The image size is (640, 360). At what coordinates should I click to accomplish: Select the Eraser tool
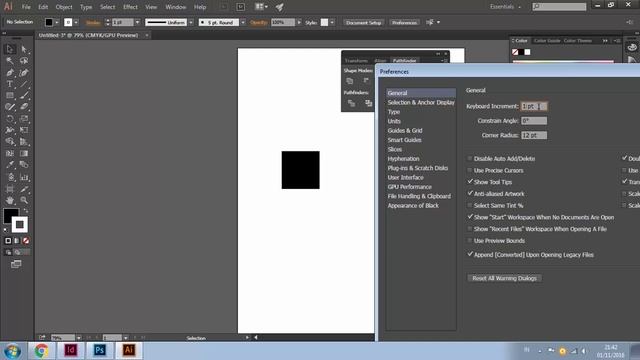tap(24, 107)
